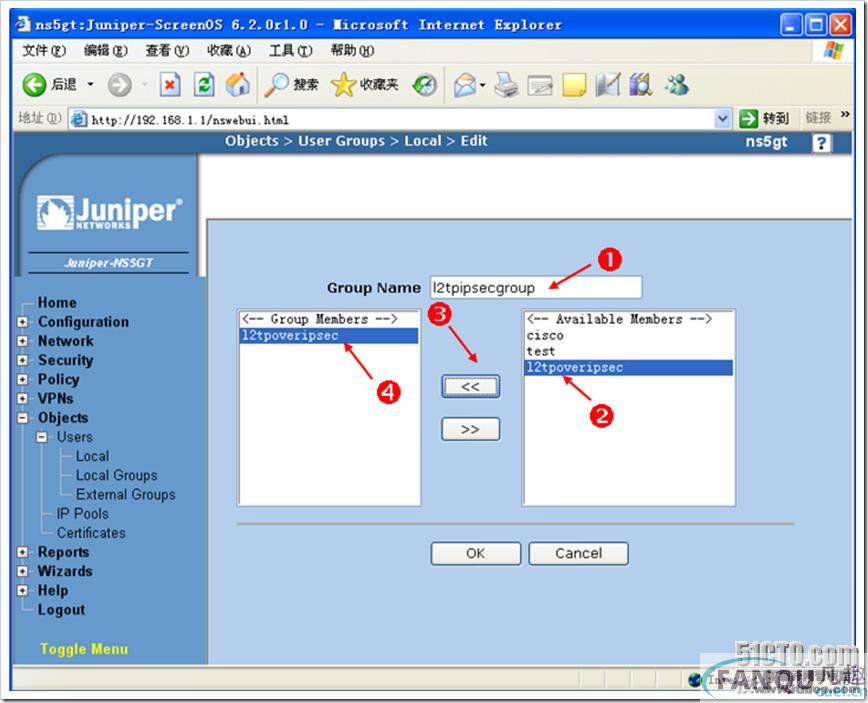This screenshot has width=868, height=703.
Task: Click the yellow note Discuss icon
Action: click(574, 85)
